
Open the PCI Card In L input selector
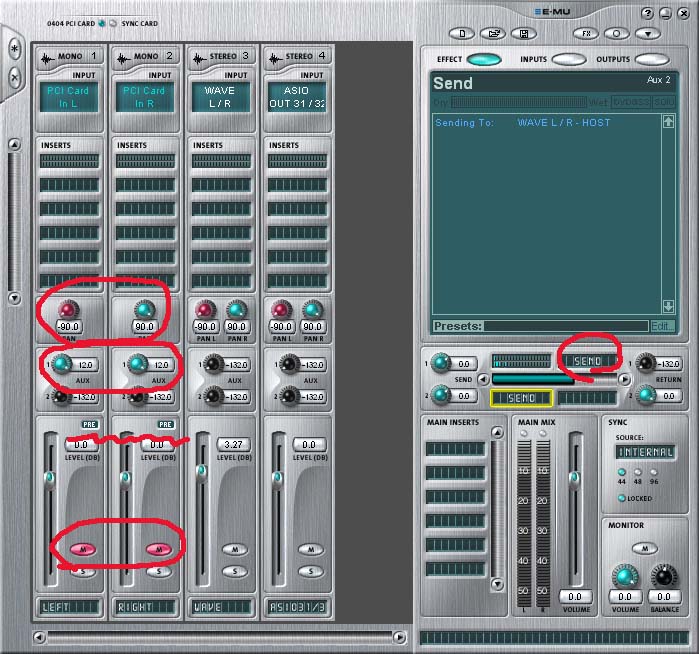click(68, 96)
